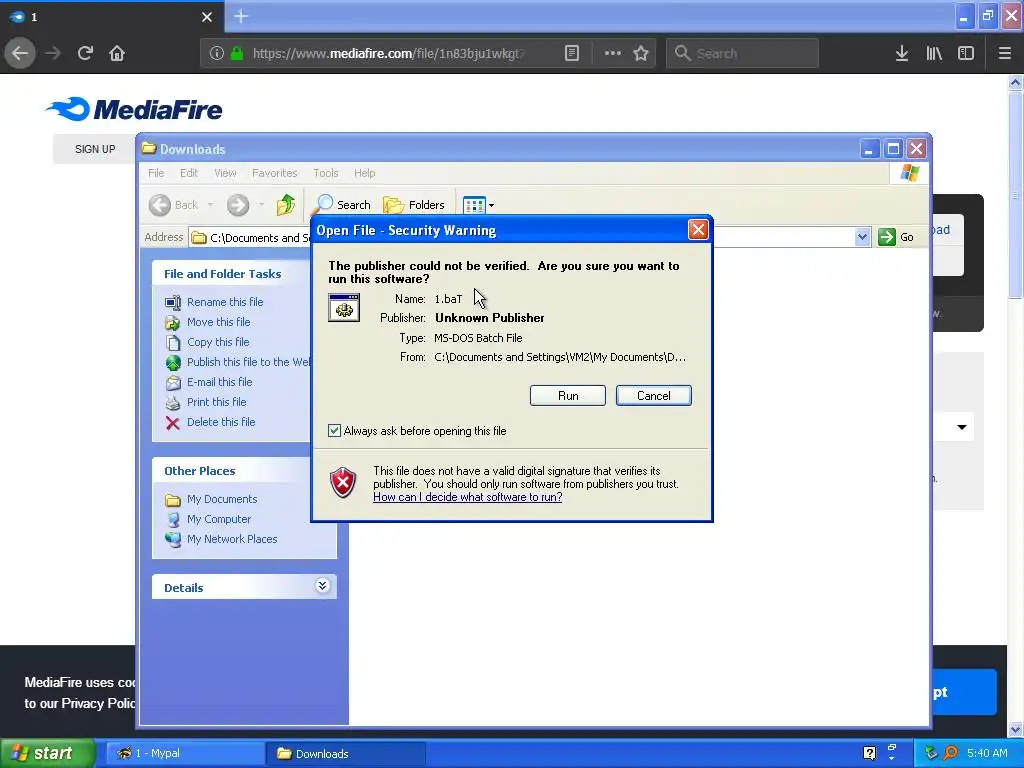Open the browser downloads panel
This screenshot has width=1024, height=768.
tap(902, 53)
